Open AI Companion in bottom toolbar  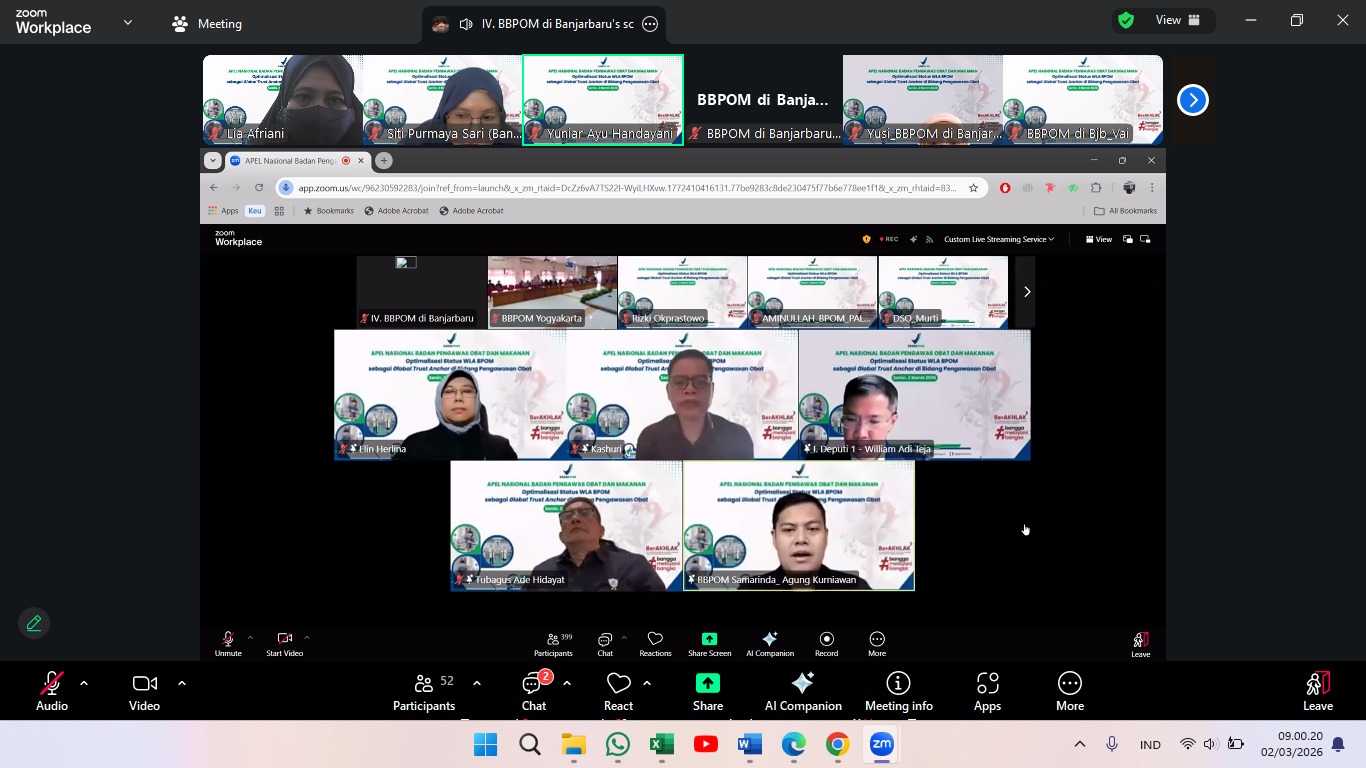(x=803, y=692)
